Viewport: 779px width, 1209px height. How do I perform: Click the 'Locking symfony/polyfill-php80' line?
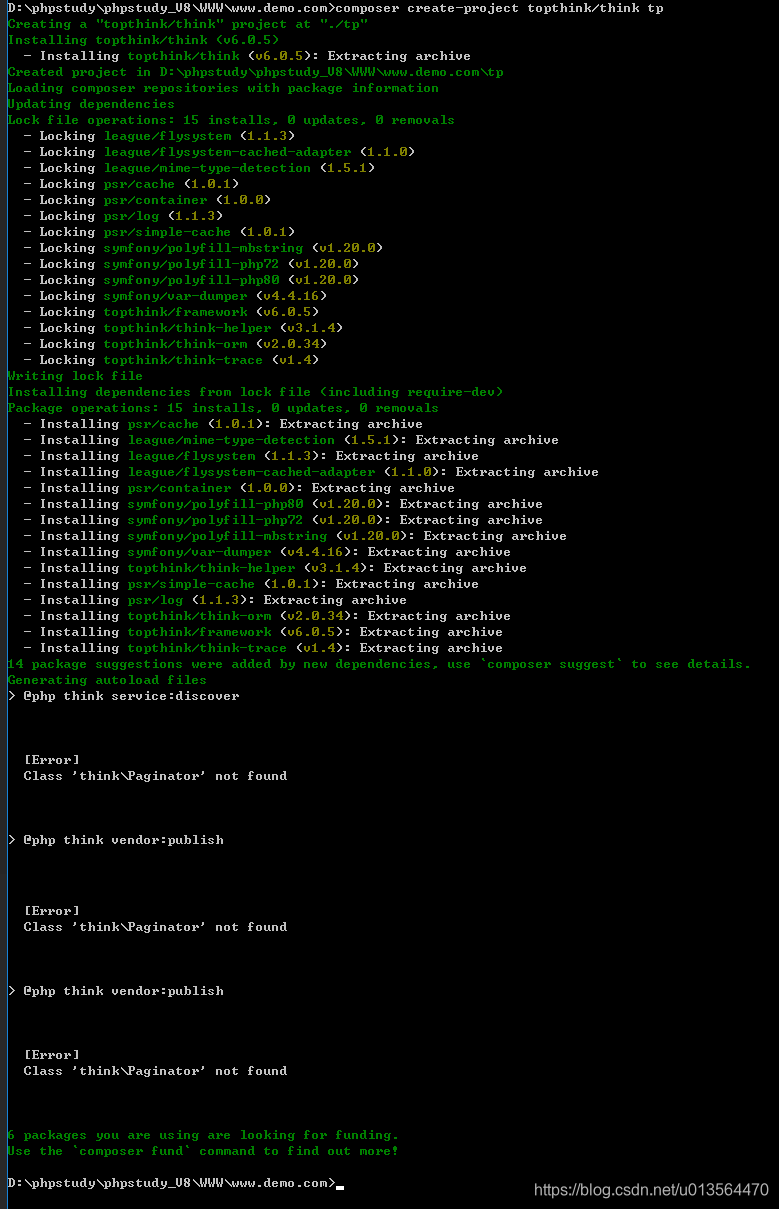(191, 280)
